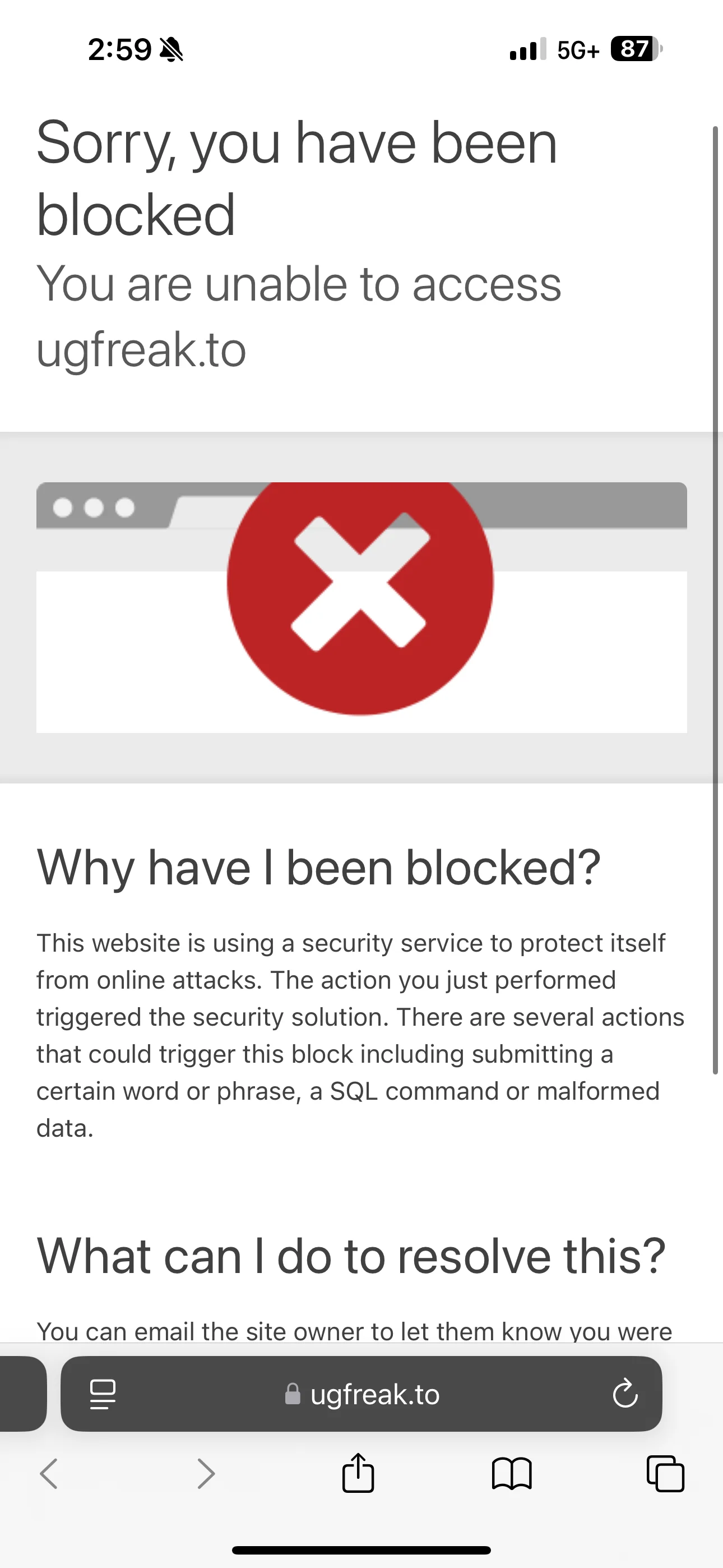Image resolution: width=723 pixels, height=1568 pixels.
Task: Go forward with the right chevron
Action: click(206, 1474)
